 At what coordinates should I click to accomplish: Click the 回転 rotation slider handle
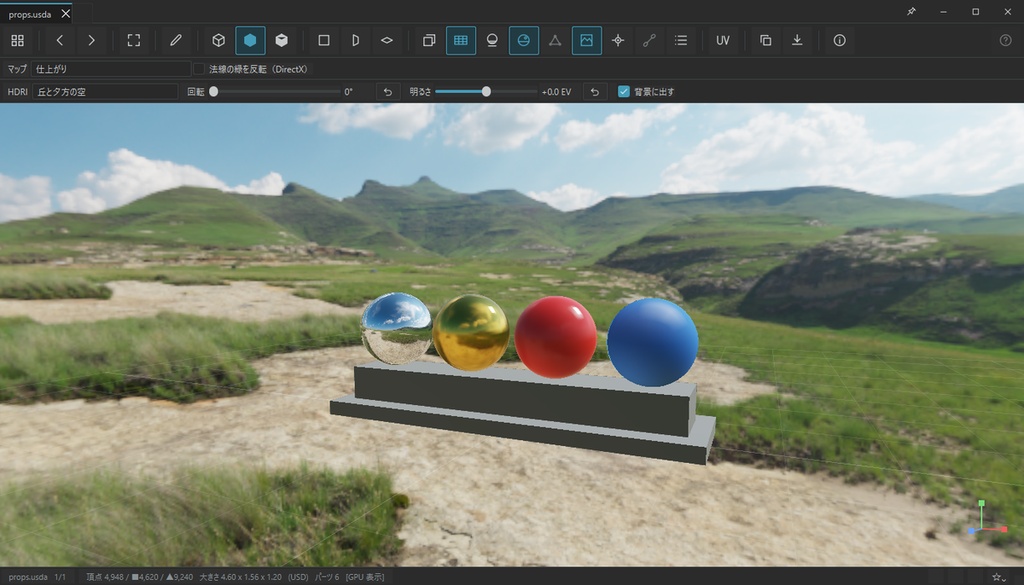click(x=214, y=91)
